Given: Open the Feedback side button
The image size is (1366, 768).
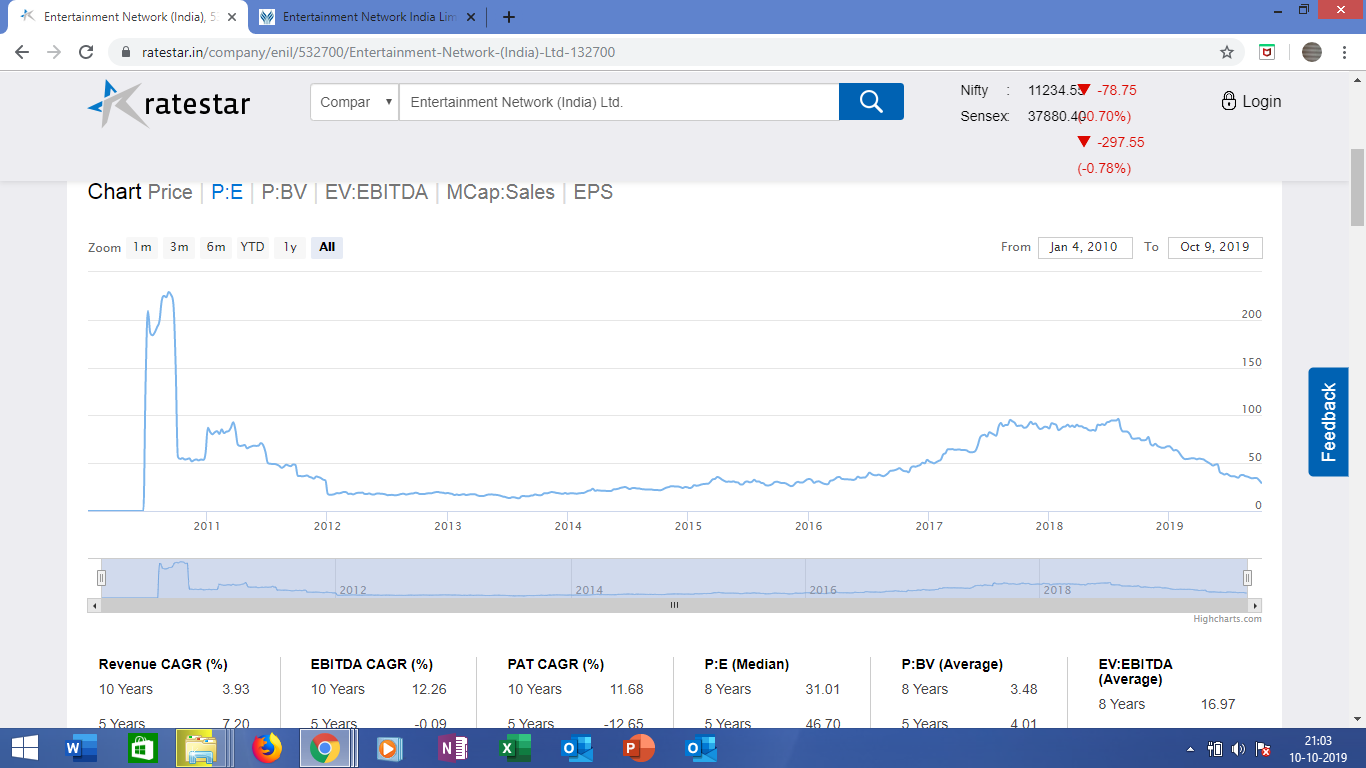Looking at the screenshot, I should 1328,422.
